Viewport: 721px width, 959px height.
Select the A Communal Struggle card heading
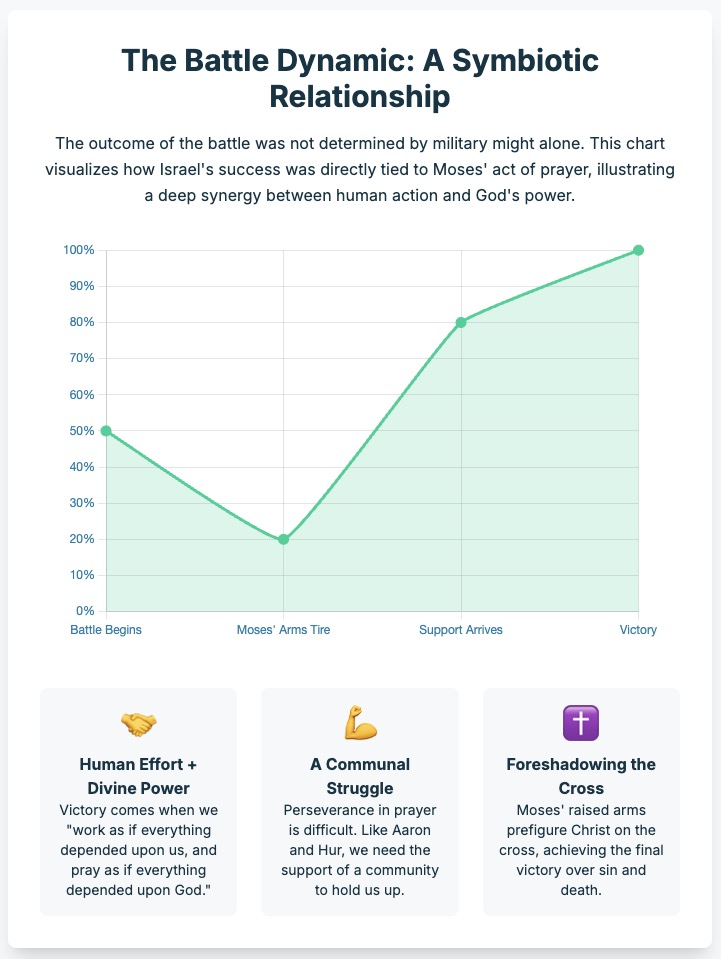click(360, 776)
